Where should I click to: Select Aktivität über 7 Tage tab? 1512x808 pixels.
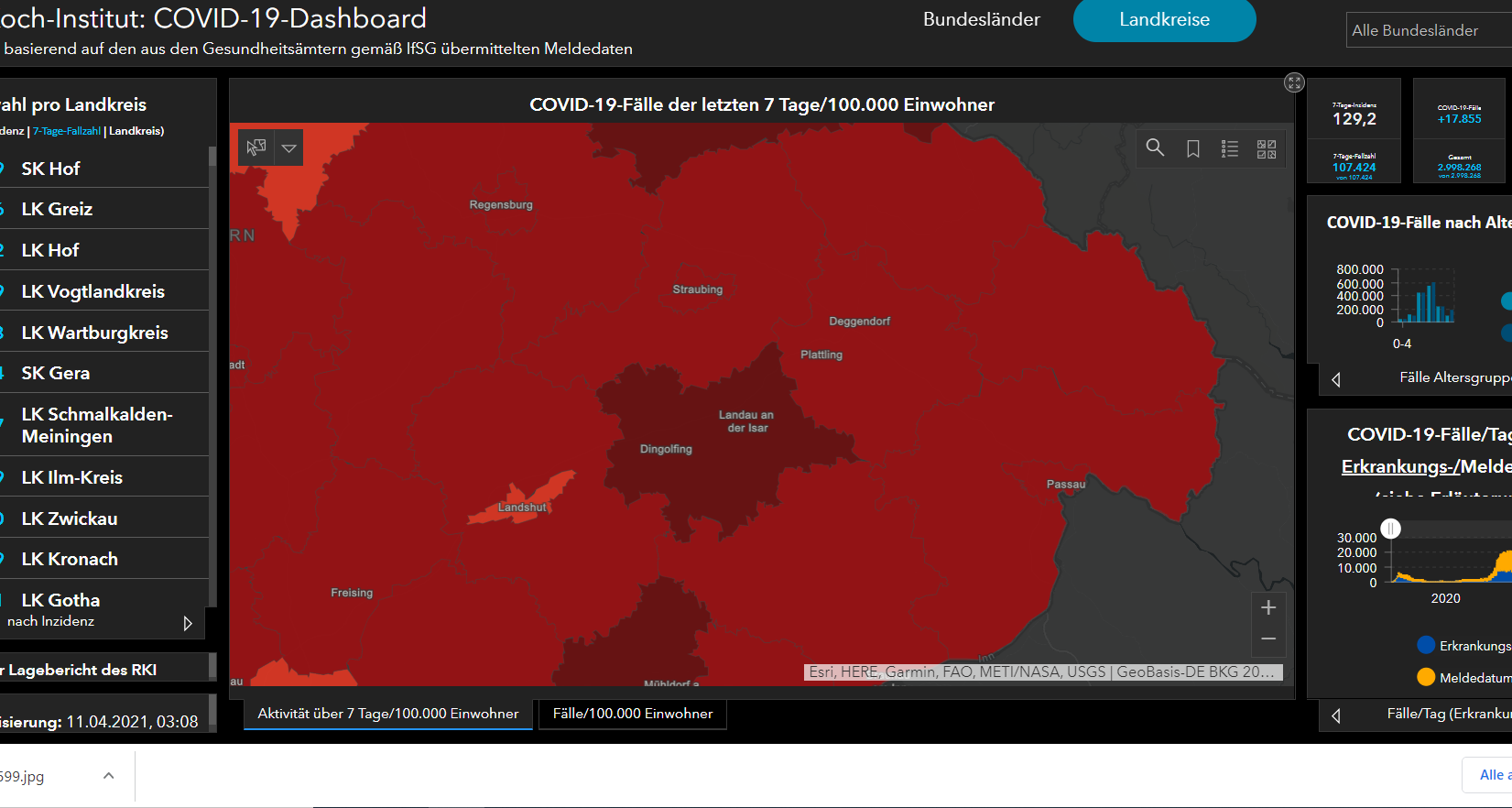(x=388, y=714)
